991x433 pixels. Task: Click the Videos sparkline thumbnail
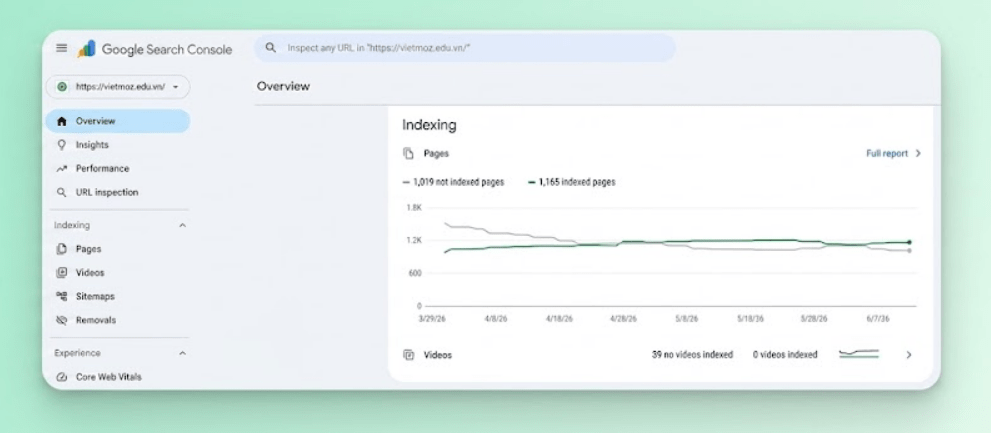(859, 355)
